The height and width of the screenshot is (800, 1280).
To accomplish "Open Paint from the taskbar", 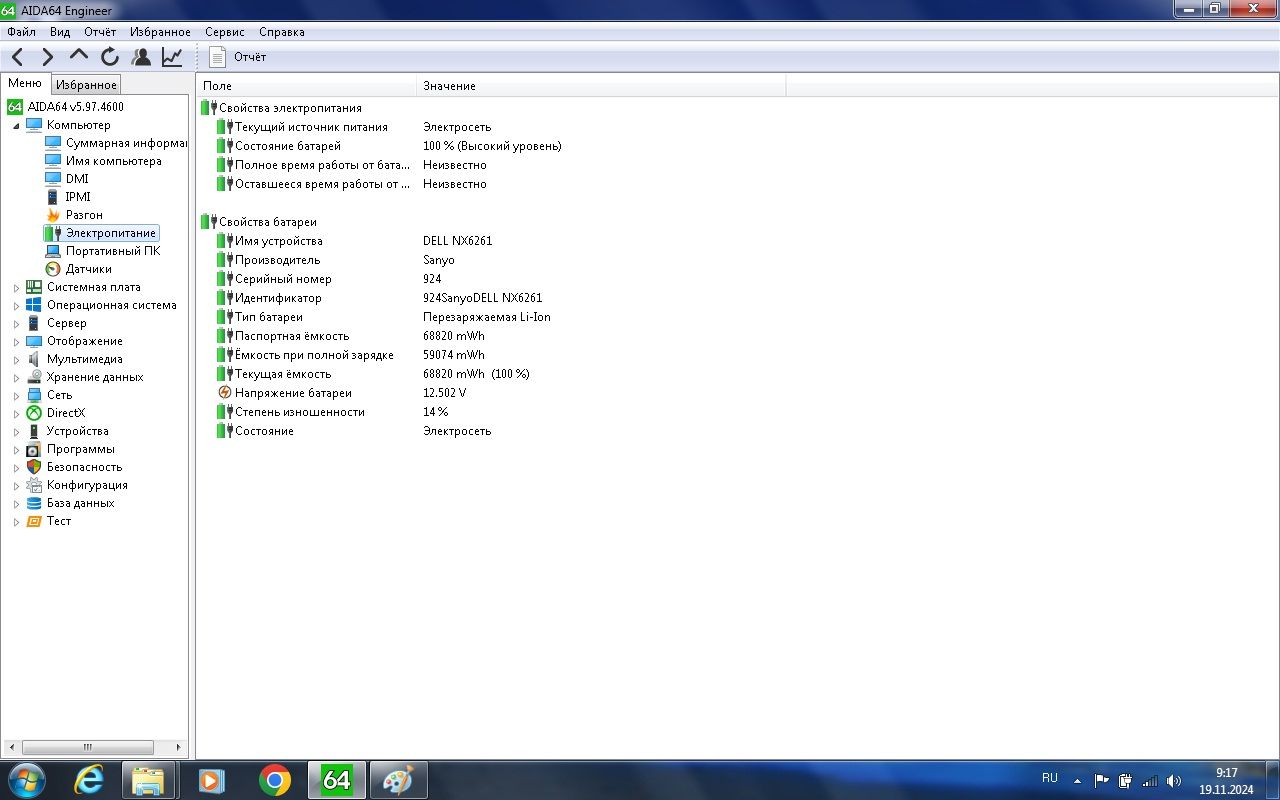I will click(x=398, y=780).
